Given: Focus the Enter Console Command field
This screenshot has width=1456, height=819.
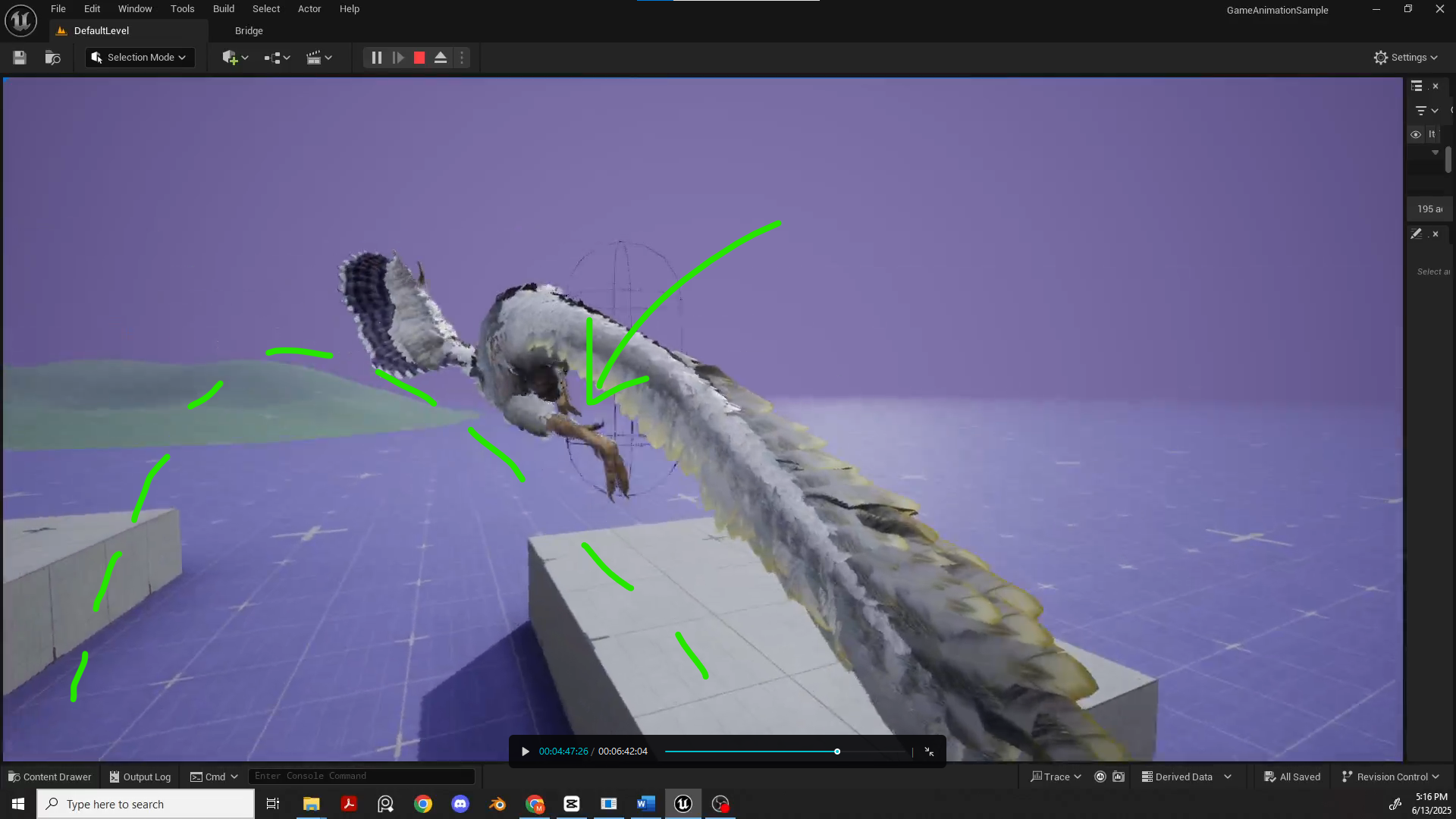Looking at the screenshot, I should pos(362,776).
